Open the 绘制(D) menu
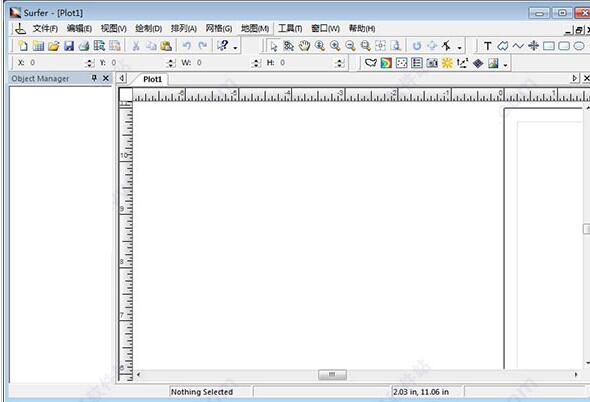Viewport: 590px width, 402px height. tap(149, 29)
